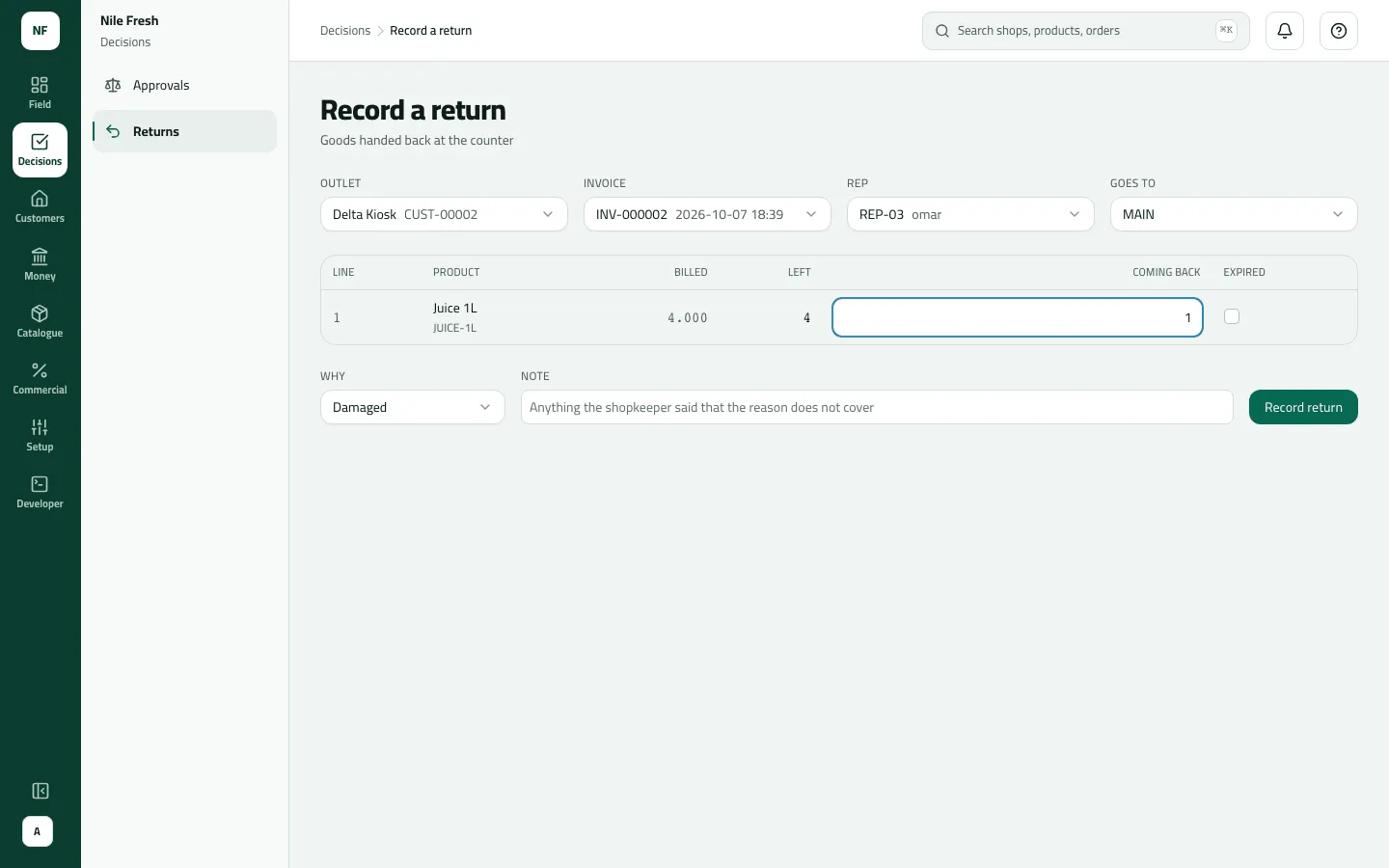1389x868 pixels.
Task: Click the Record a return breadcrumb text
Action: [431, 31]
